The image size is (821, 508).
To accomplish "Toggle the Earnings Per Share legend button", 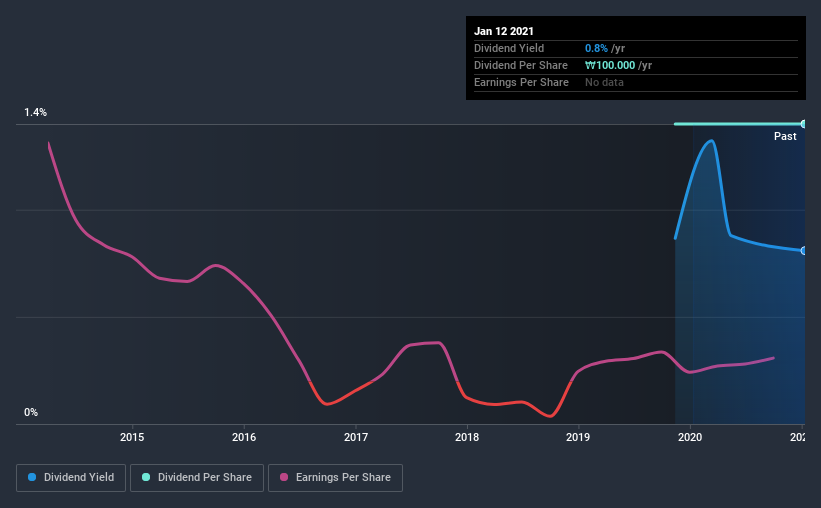I will pyautogui.click(x=335, y=478).
